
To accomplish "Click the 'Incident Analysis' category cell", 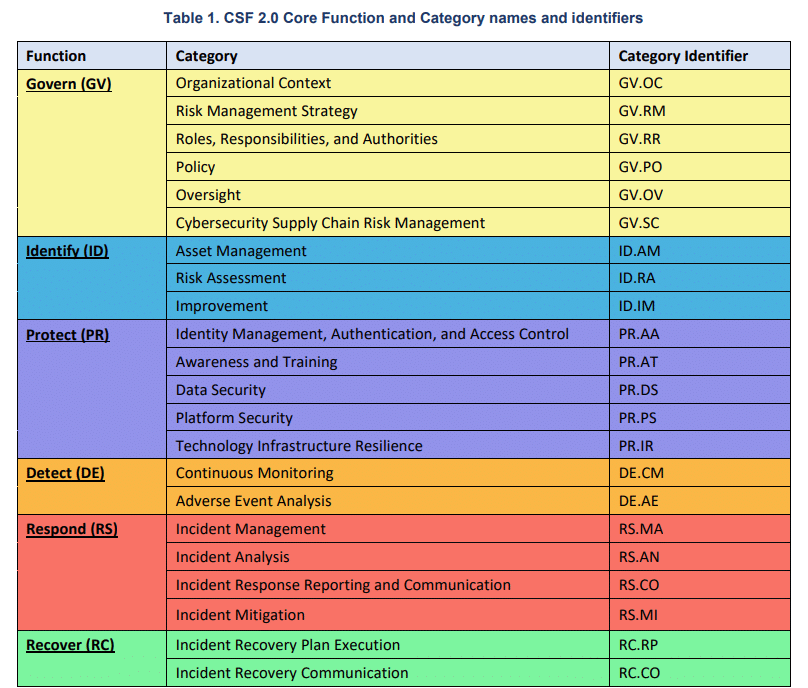I will 388,557.
